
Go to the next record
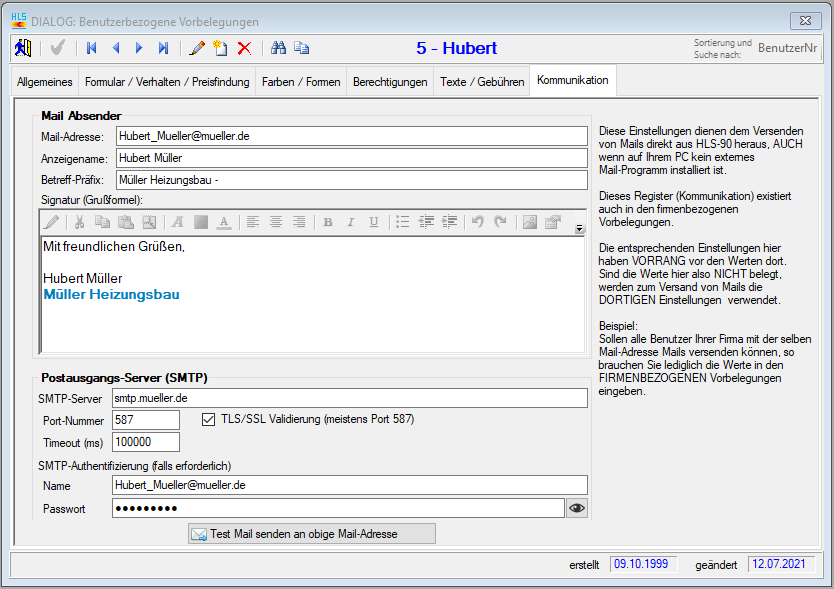click(x=139, y=48)
